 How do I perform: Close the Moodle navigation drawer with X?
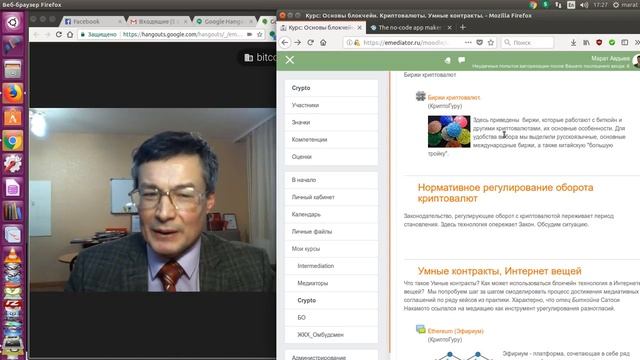click(290, 60)
